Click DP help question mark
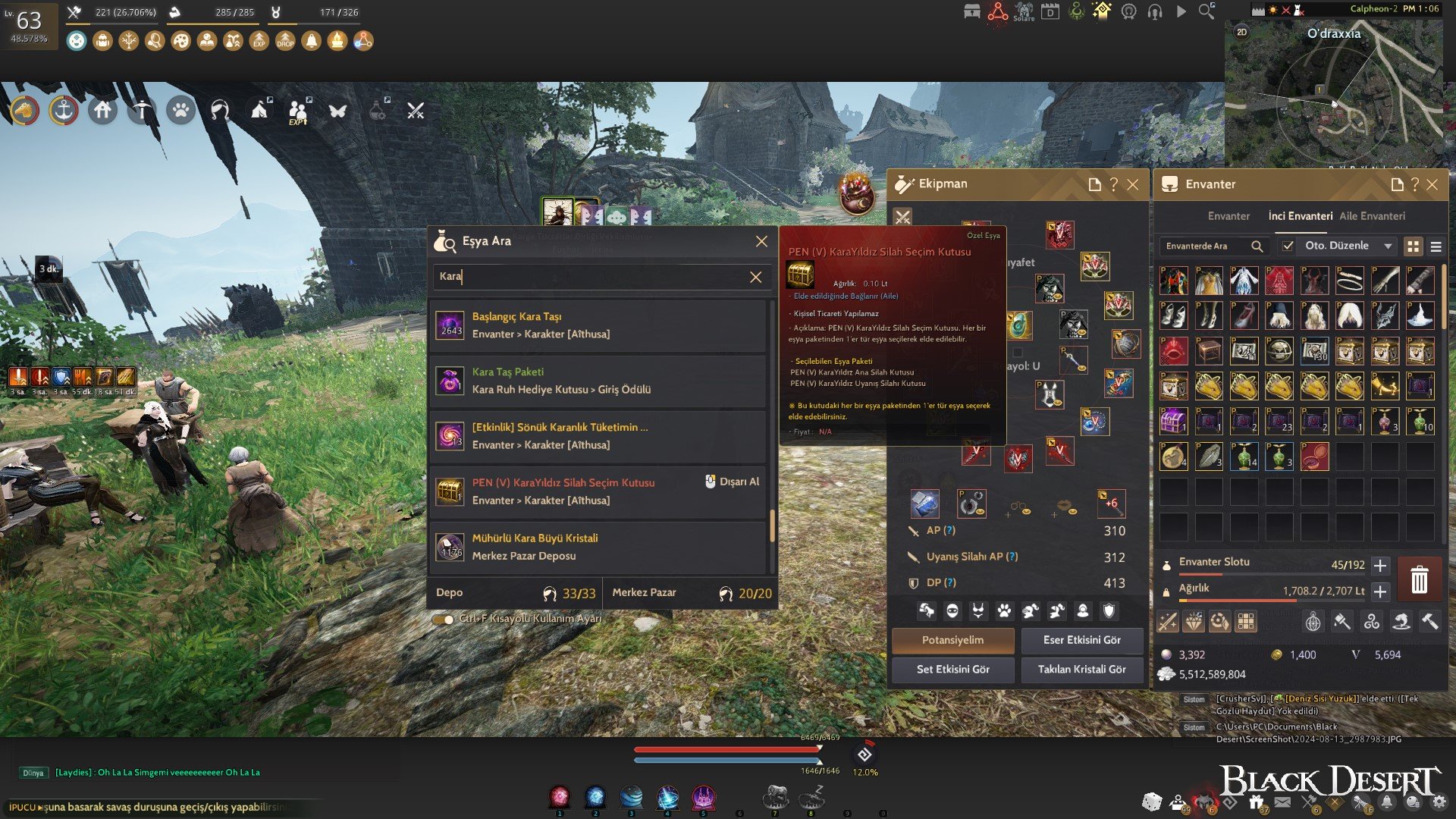 (950, 583)
